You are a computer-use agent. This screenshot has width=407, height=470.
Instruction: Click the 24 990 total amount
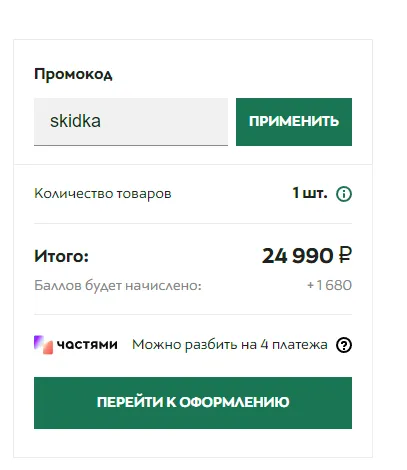click(x=297, y=256)
